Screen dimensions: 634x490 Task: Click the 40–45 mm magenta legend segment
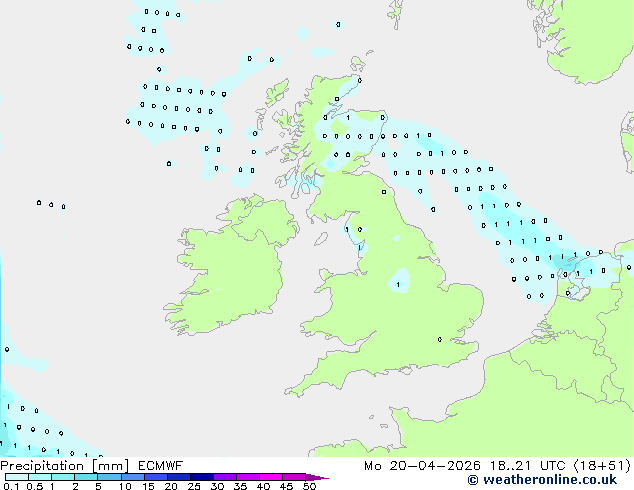pos(271,477)
